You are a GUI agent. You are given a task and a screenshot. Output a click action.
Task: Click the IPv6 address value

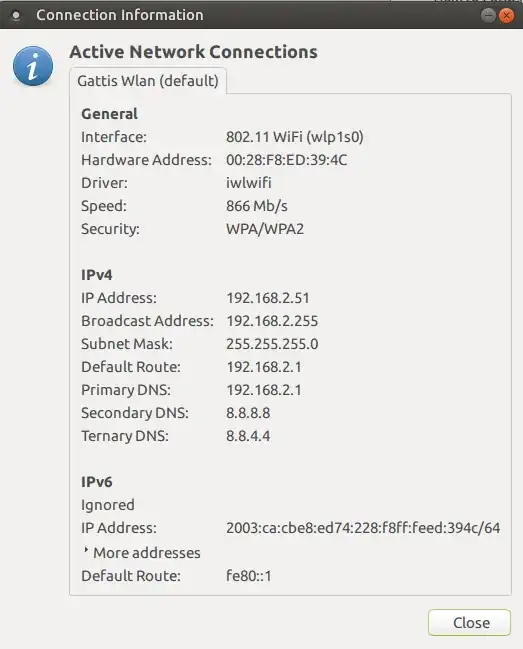(363, 528)
